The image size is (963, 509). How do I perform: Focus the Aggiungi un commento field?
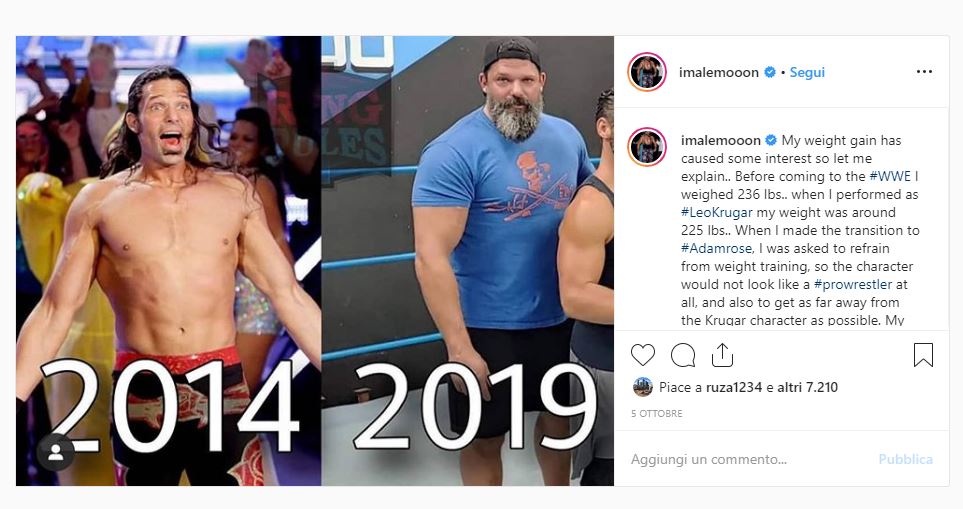(749, 459)
